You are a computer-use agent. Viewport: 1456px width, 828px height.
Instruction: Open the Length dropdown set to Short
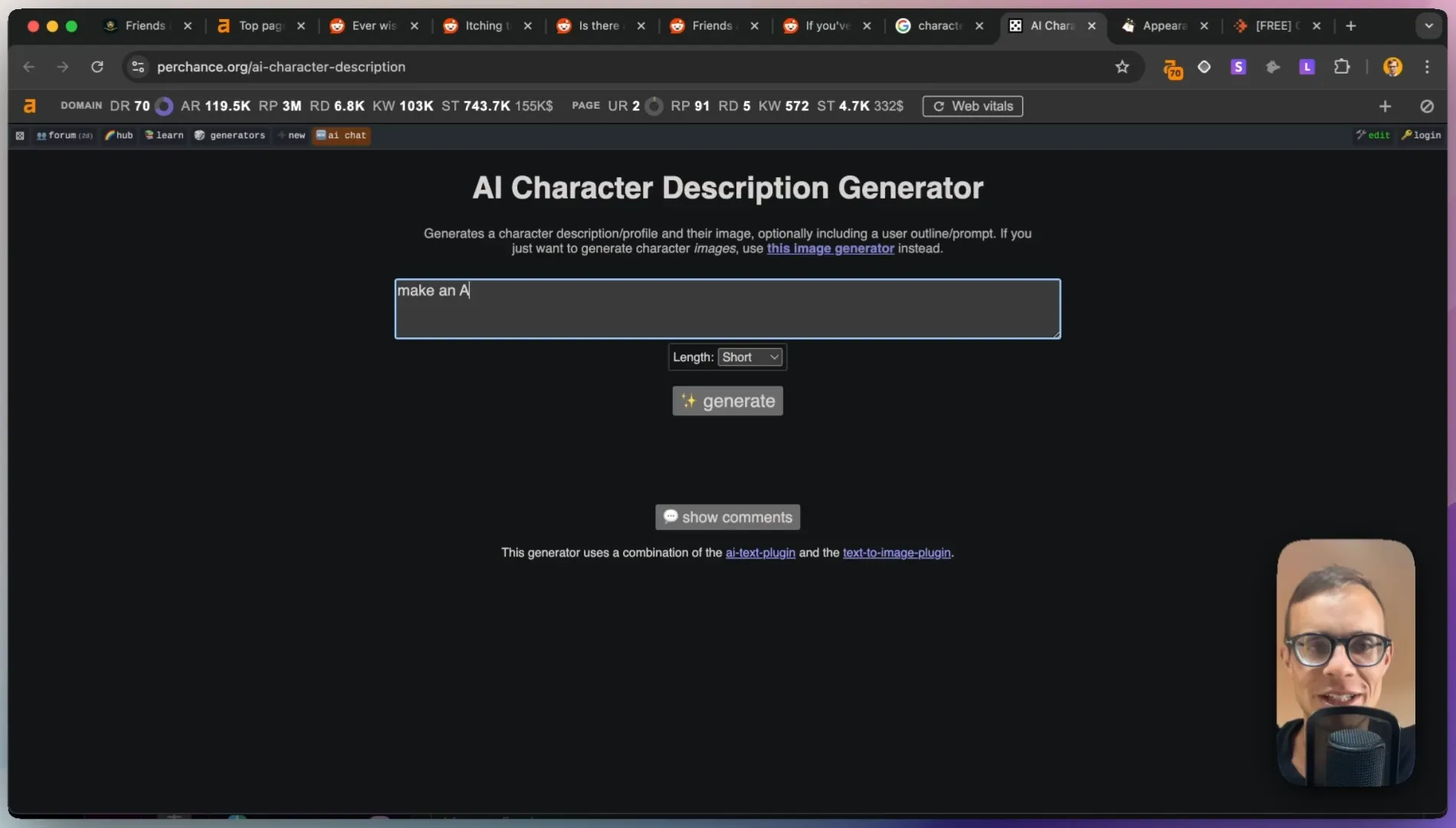pyautogui.click(x=749, y=357)
